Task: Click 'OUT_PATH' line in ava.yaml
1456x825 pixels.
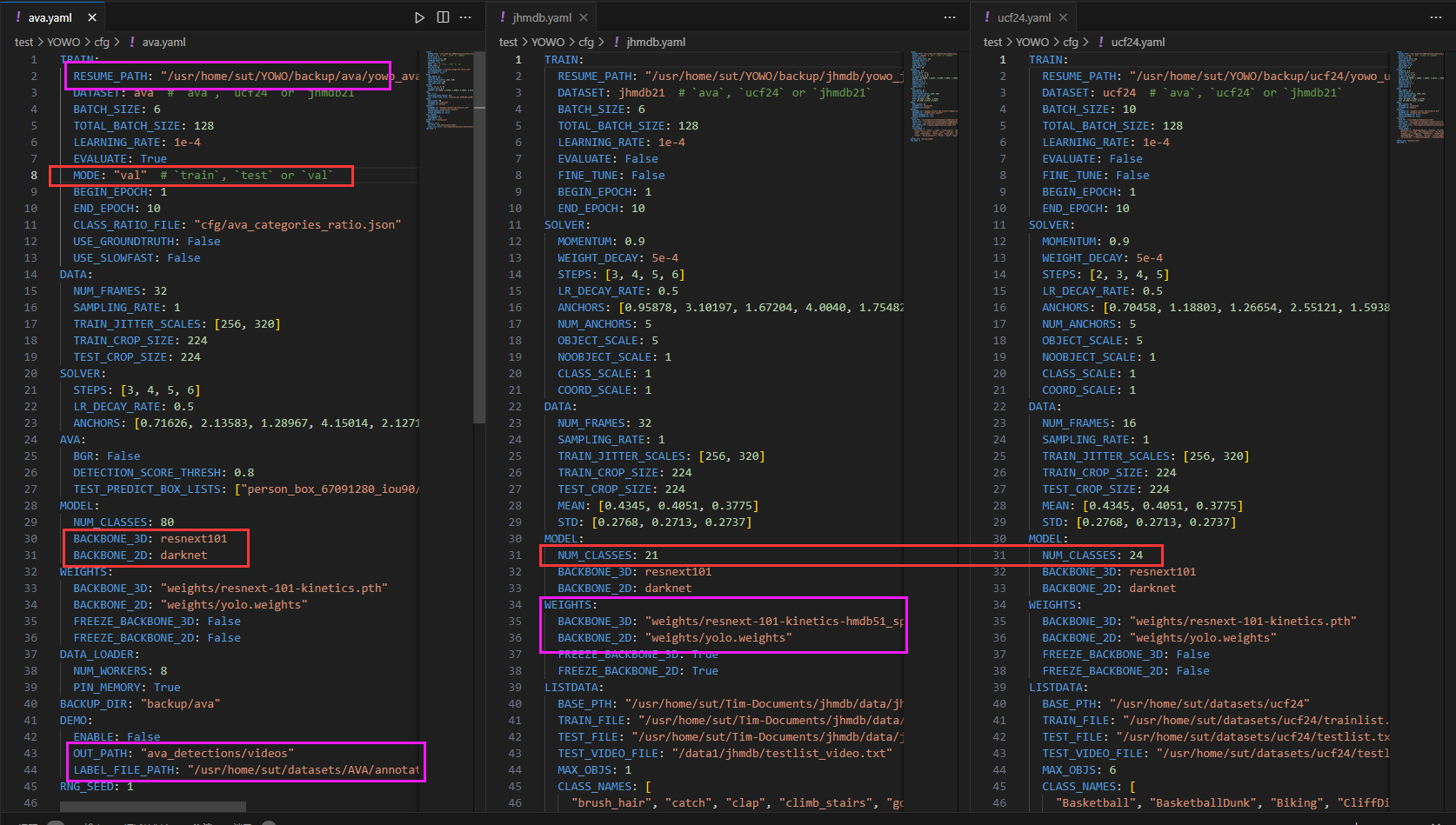Action: [184, 753]
